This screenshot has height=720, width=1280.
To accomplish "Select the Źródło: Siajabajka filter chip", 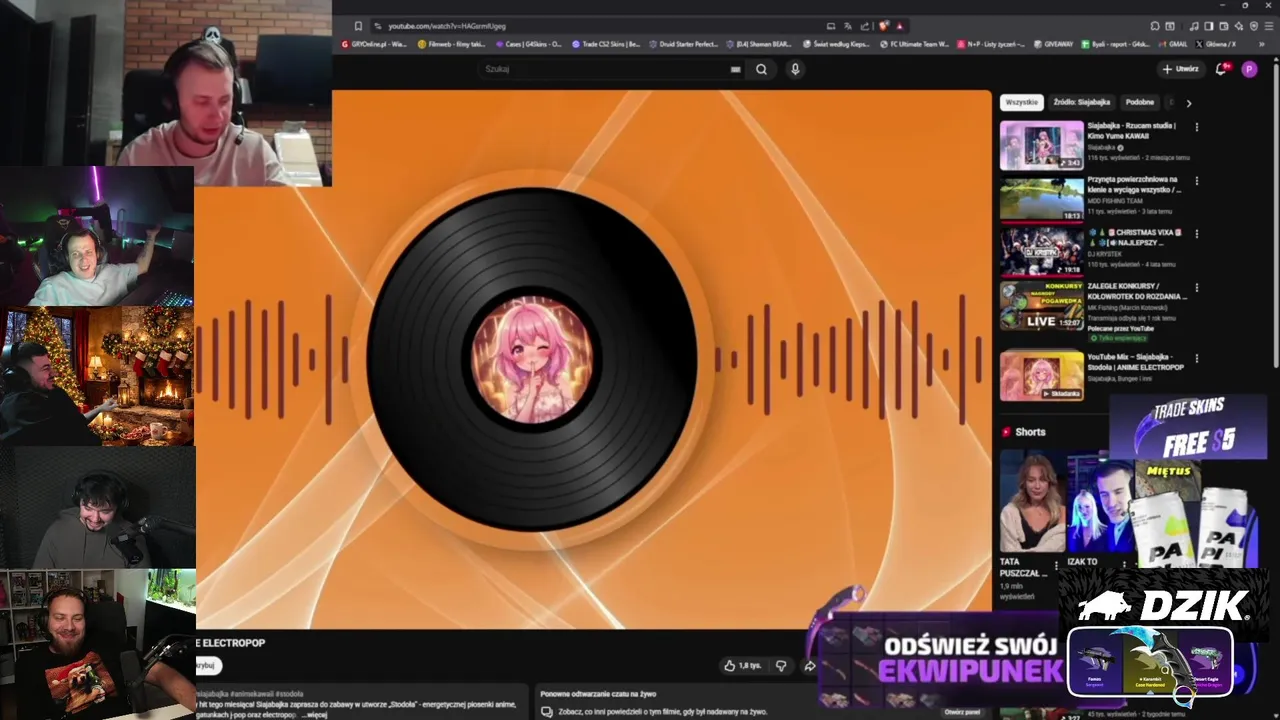I will 1081,102.
